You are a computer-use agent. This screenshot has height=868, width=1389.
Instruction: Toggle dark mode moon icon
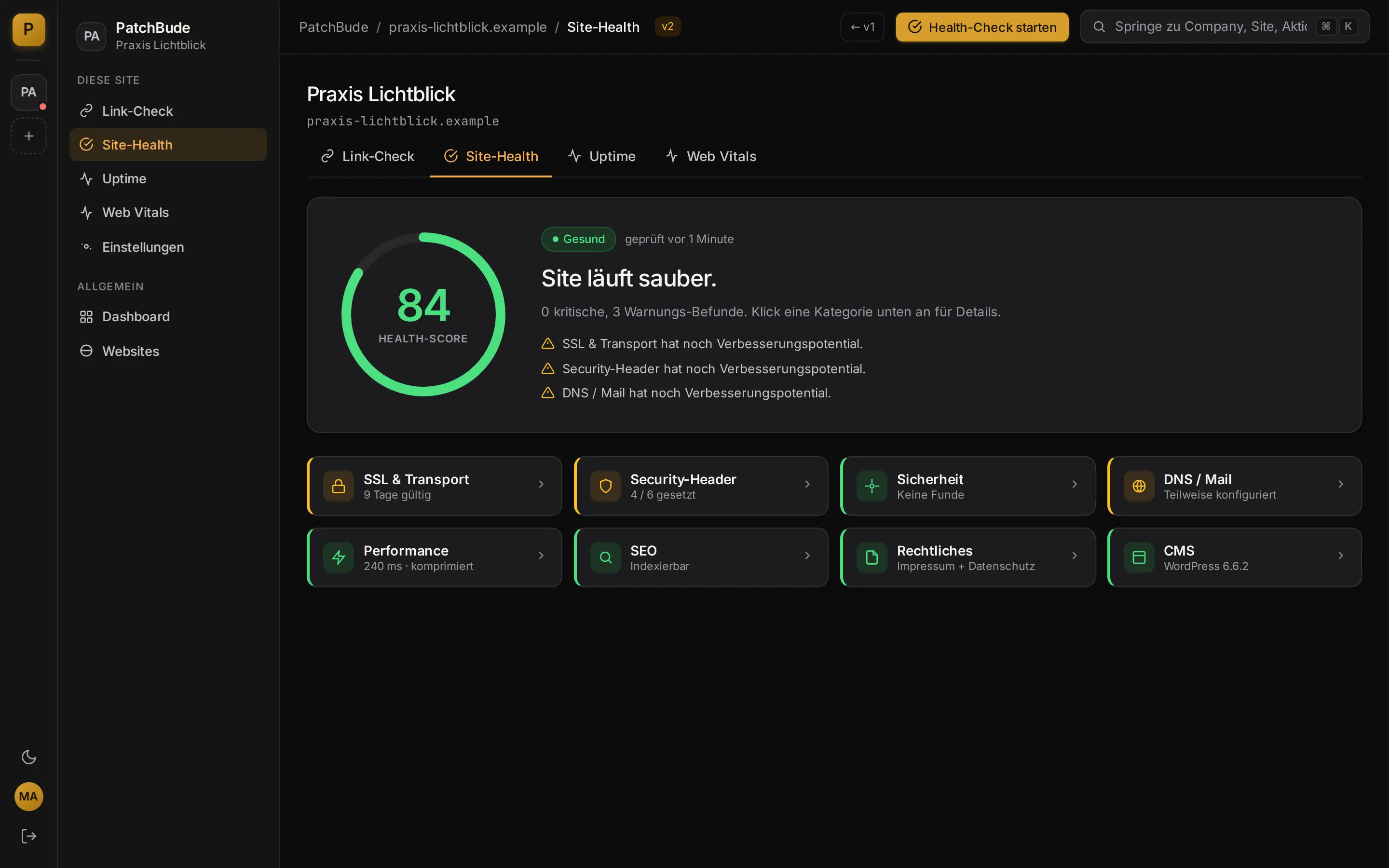(29, 757)
